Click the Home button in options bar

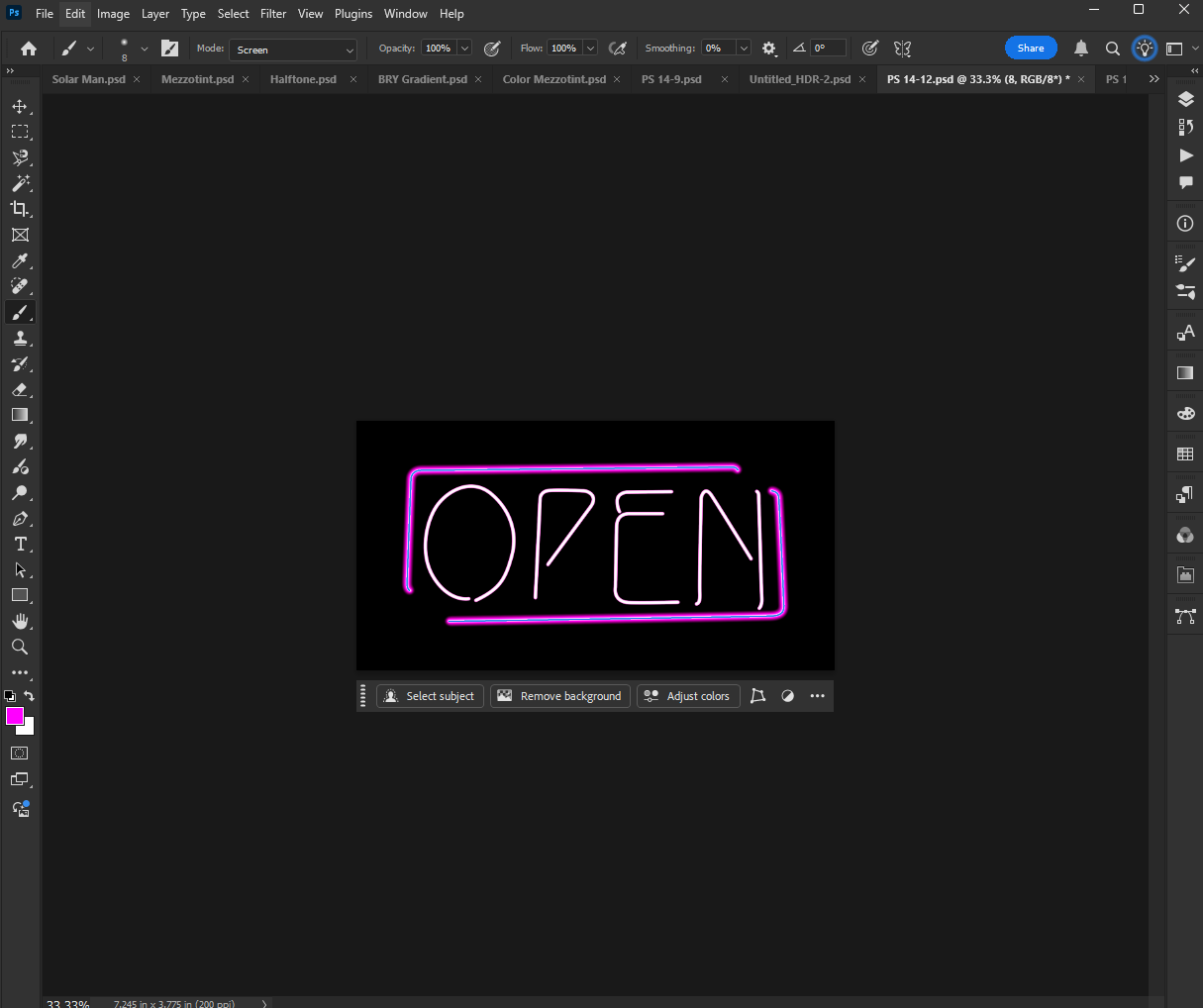click(29, 49)
